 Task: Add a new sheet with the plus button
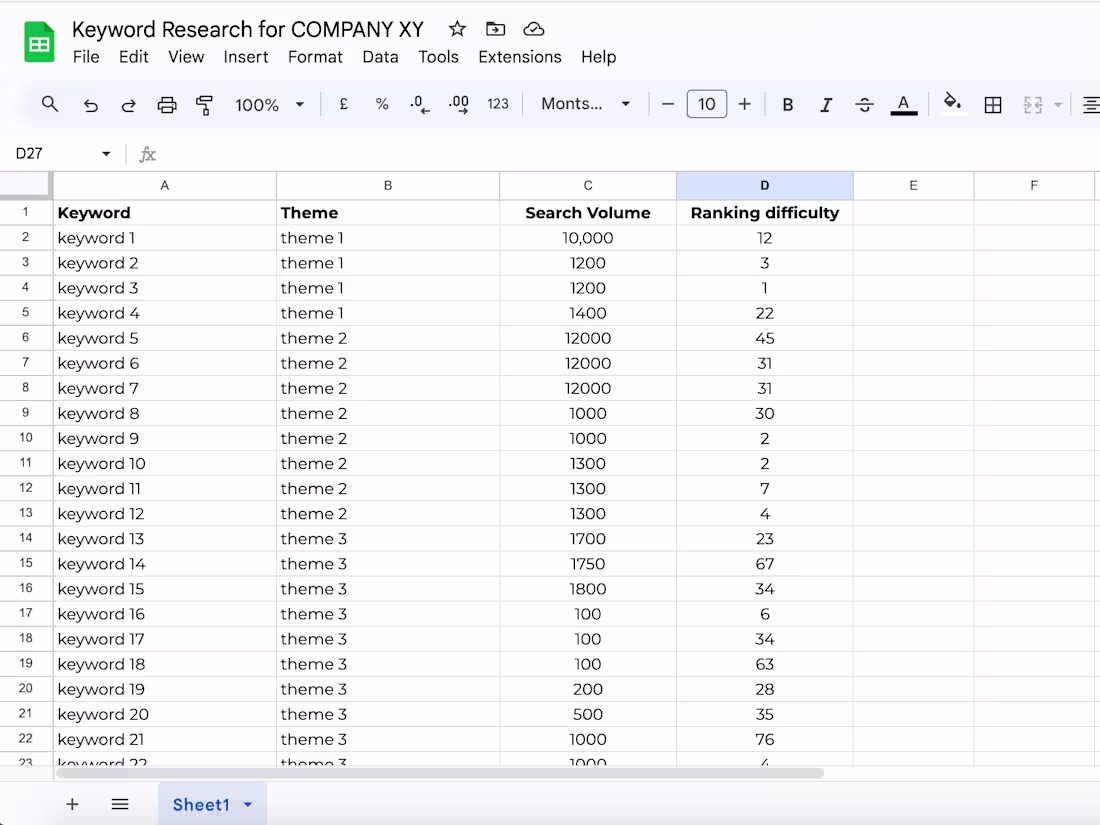coord(72,804)
